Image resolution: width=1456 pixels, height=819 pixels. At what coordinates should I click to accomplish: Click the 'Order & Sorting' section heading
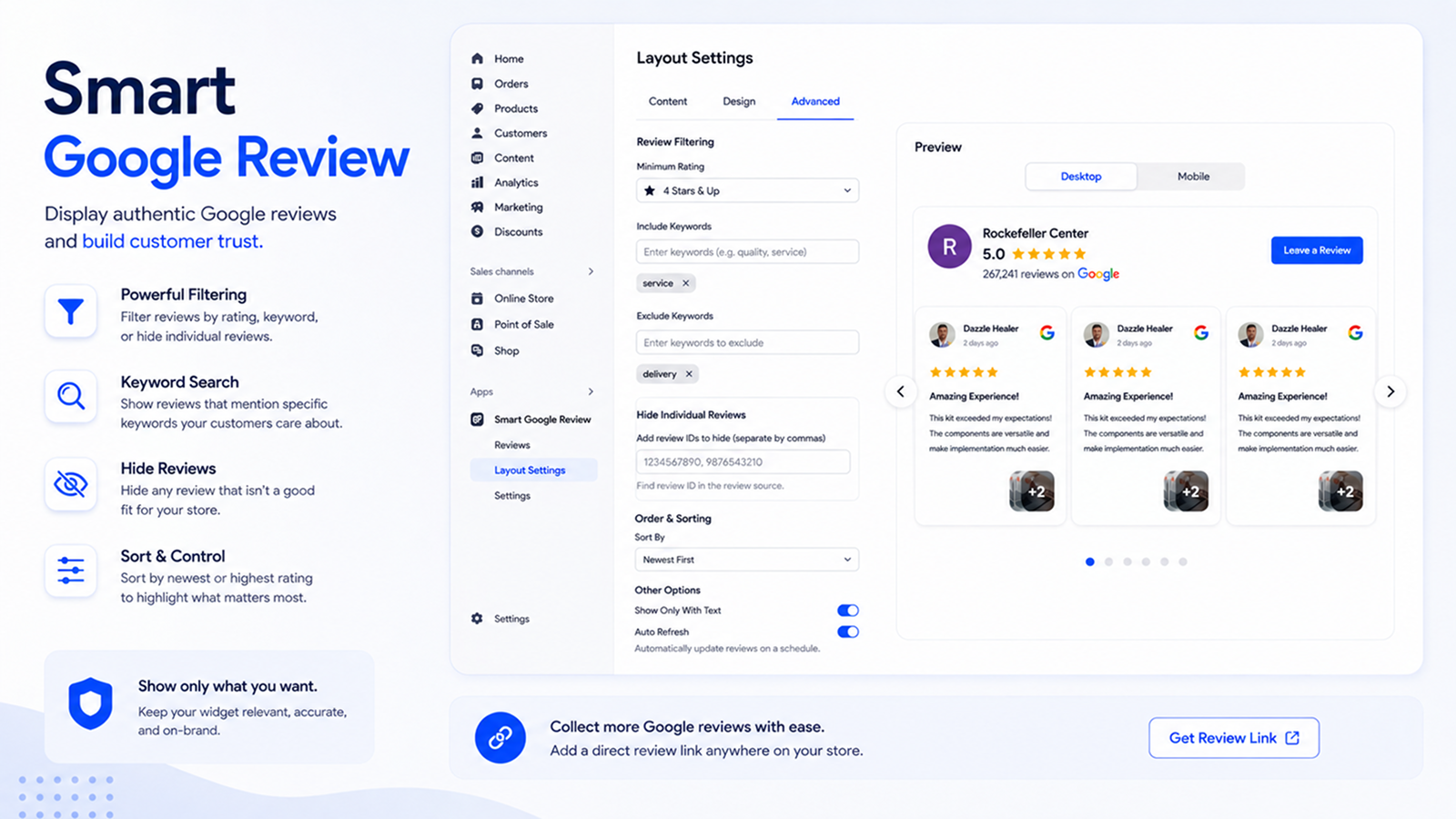point(673,519)
